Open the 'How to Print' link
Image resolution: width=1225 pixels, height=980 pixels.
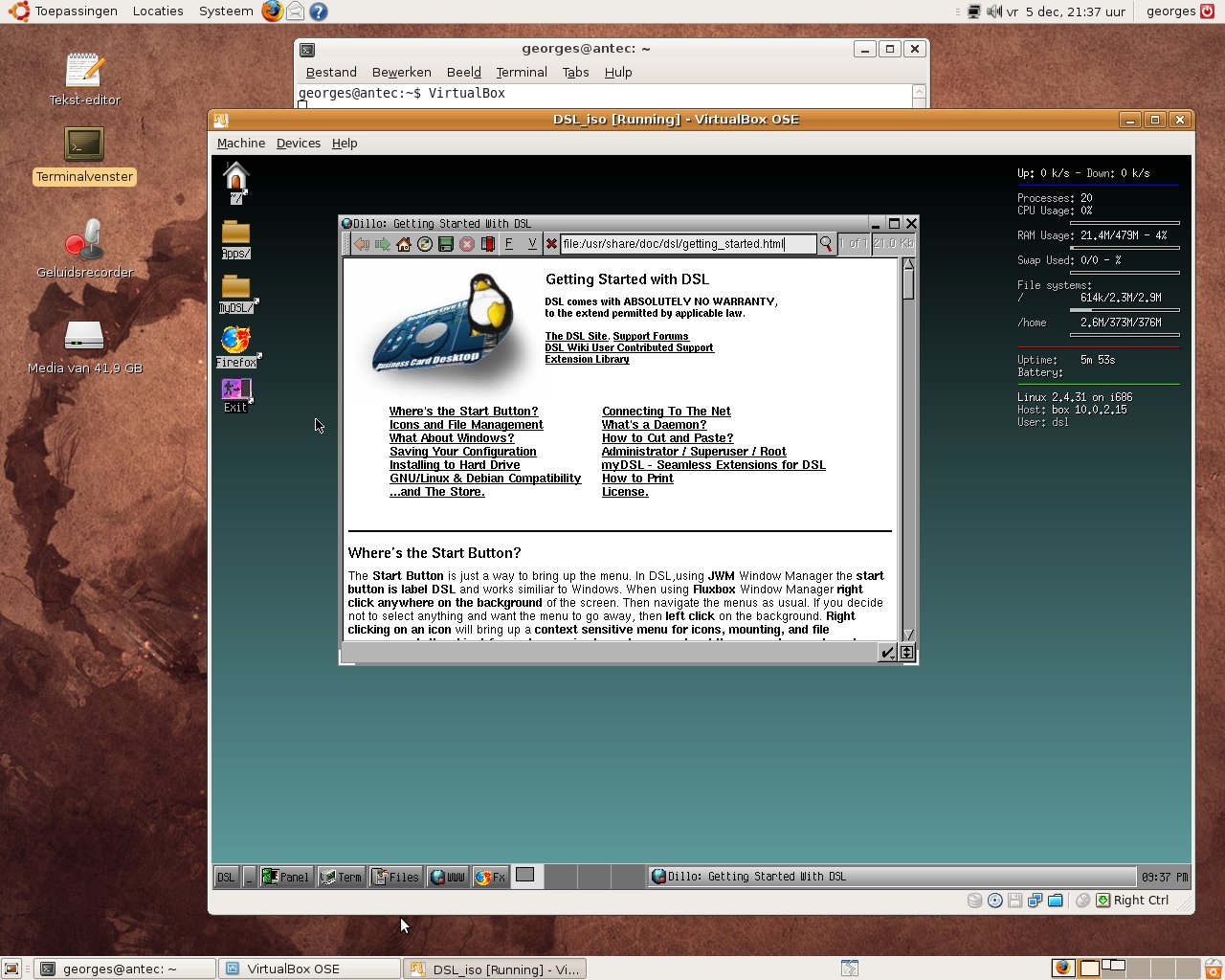(x=637, y=479)
